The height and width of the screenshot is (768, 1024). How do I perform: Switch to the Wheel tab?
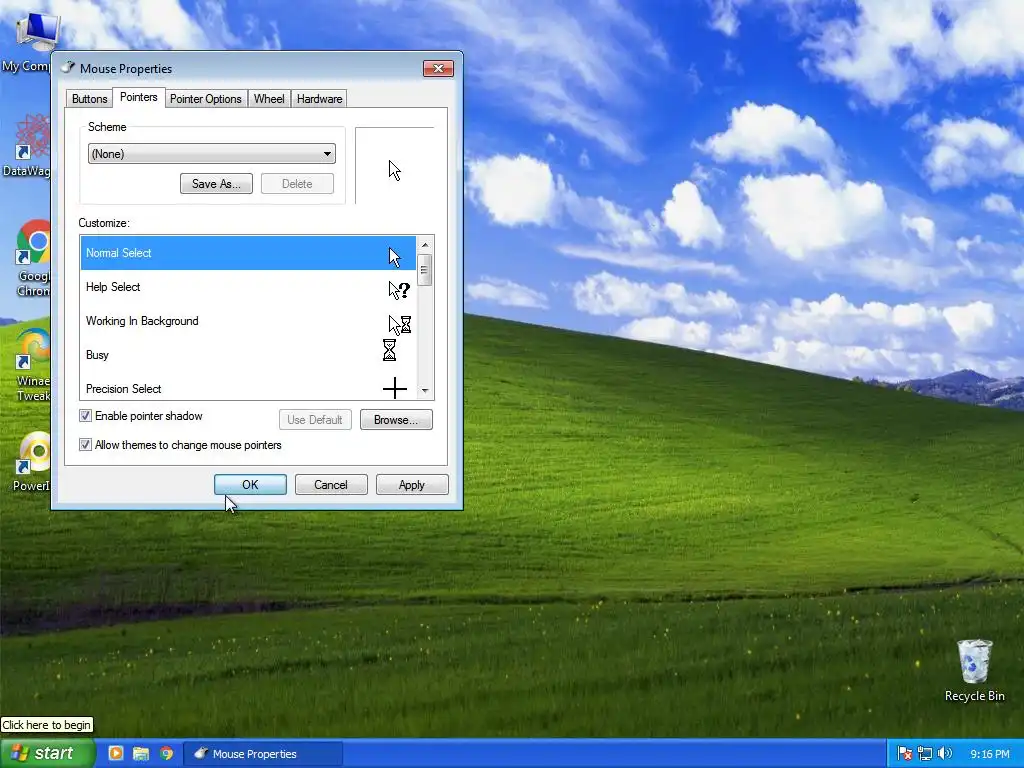click(x=269, y=99)
